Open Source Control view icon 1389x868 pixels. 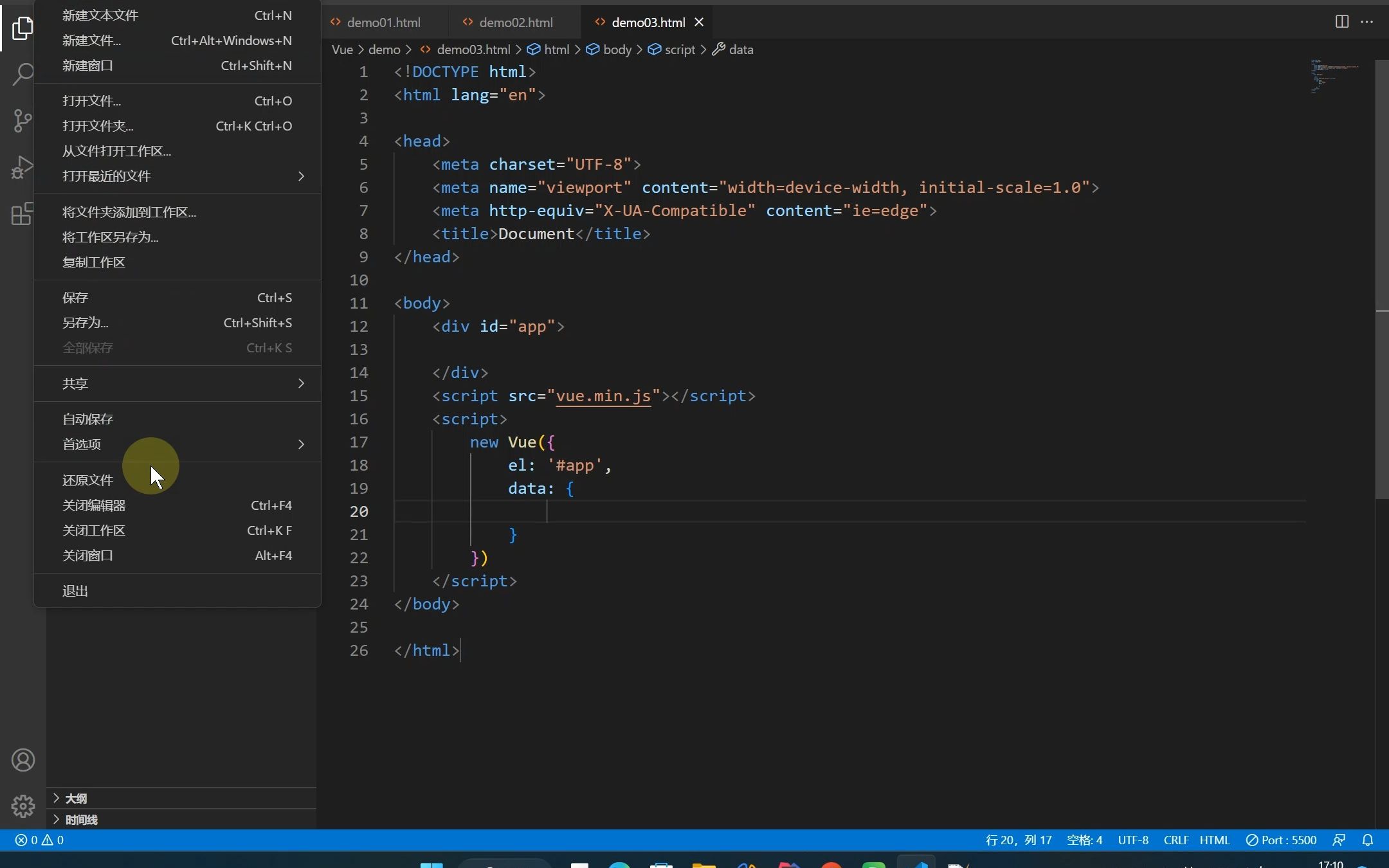[23, 120]
